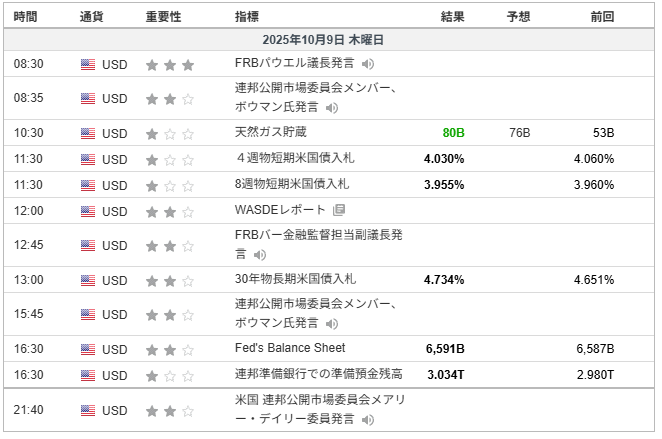The height and width of the screenshot is (439, 662).
Task: Open the 連邦準備銀行での準備預金残高 event
Action: click(x=318, y=374)
